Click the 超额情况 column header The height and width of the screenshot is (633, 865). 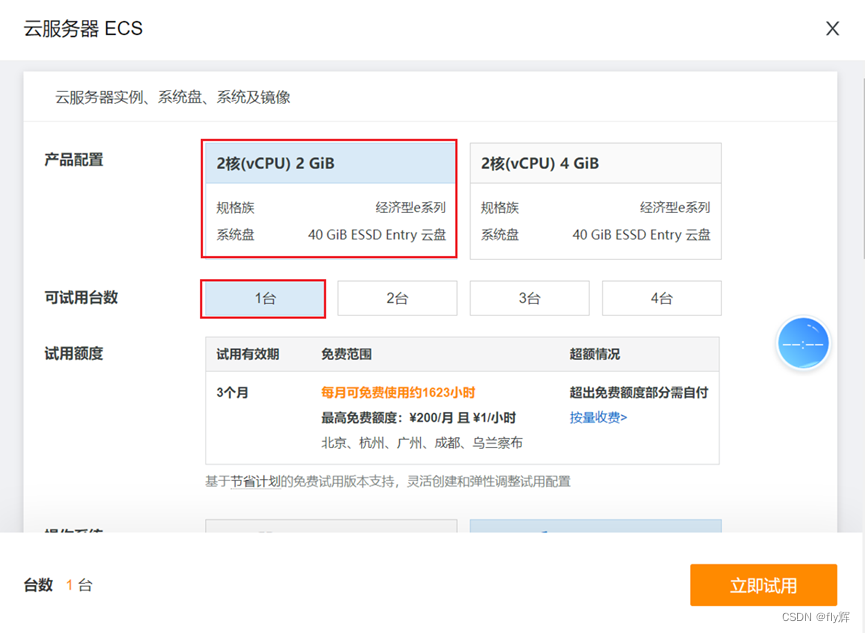pos(594,354)
